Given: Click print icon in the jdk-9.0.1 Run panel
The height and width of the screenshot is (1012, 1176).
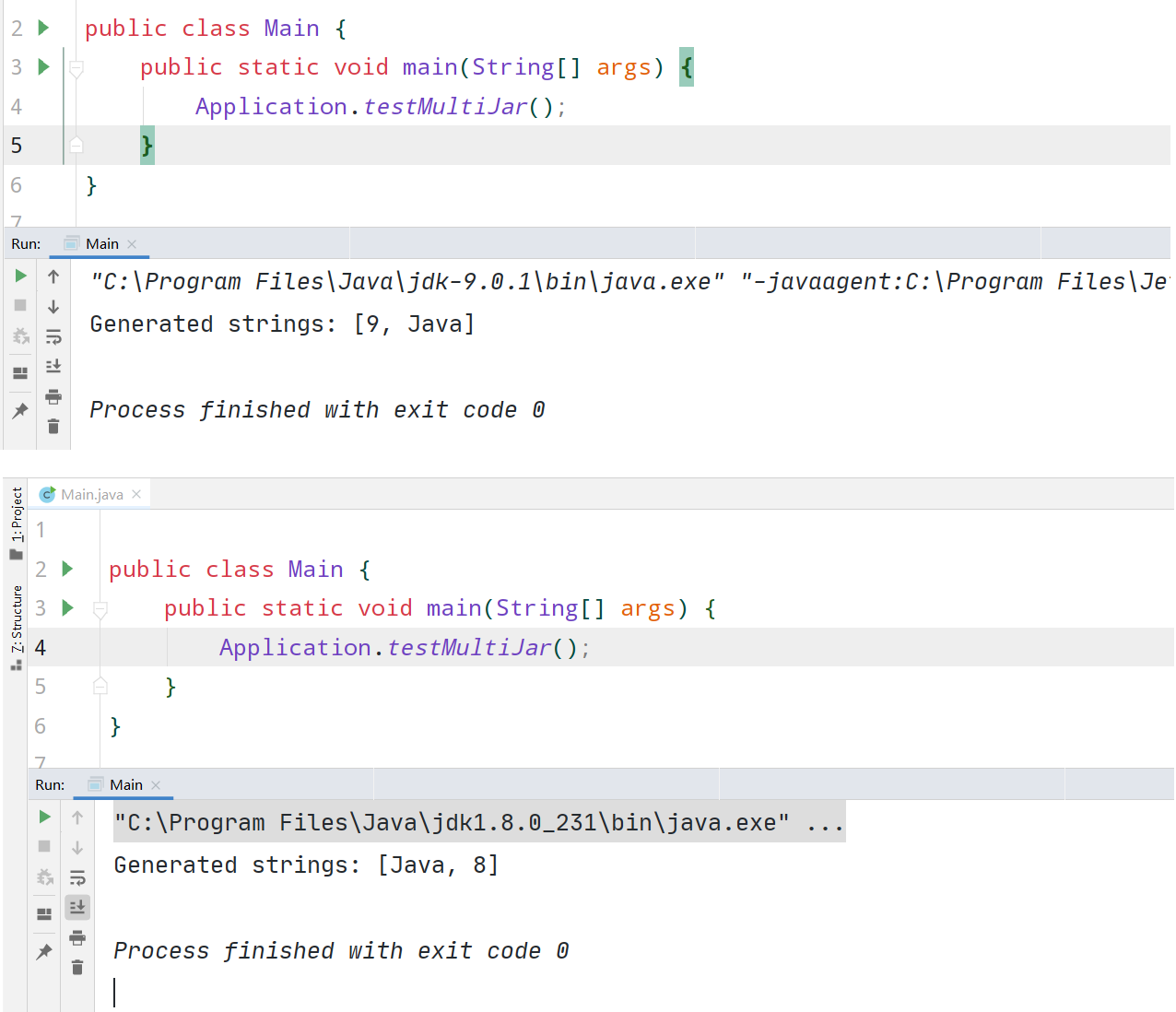Looking at the screenshot, I should point(53,397).
